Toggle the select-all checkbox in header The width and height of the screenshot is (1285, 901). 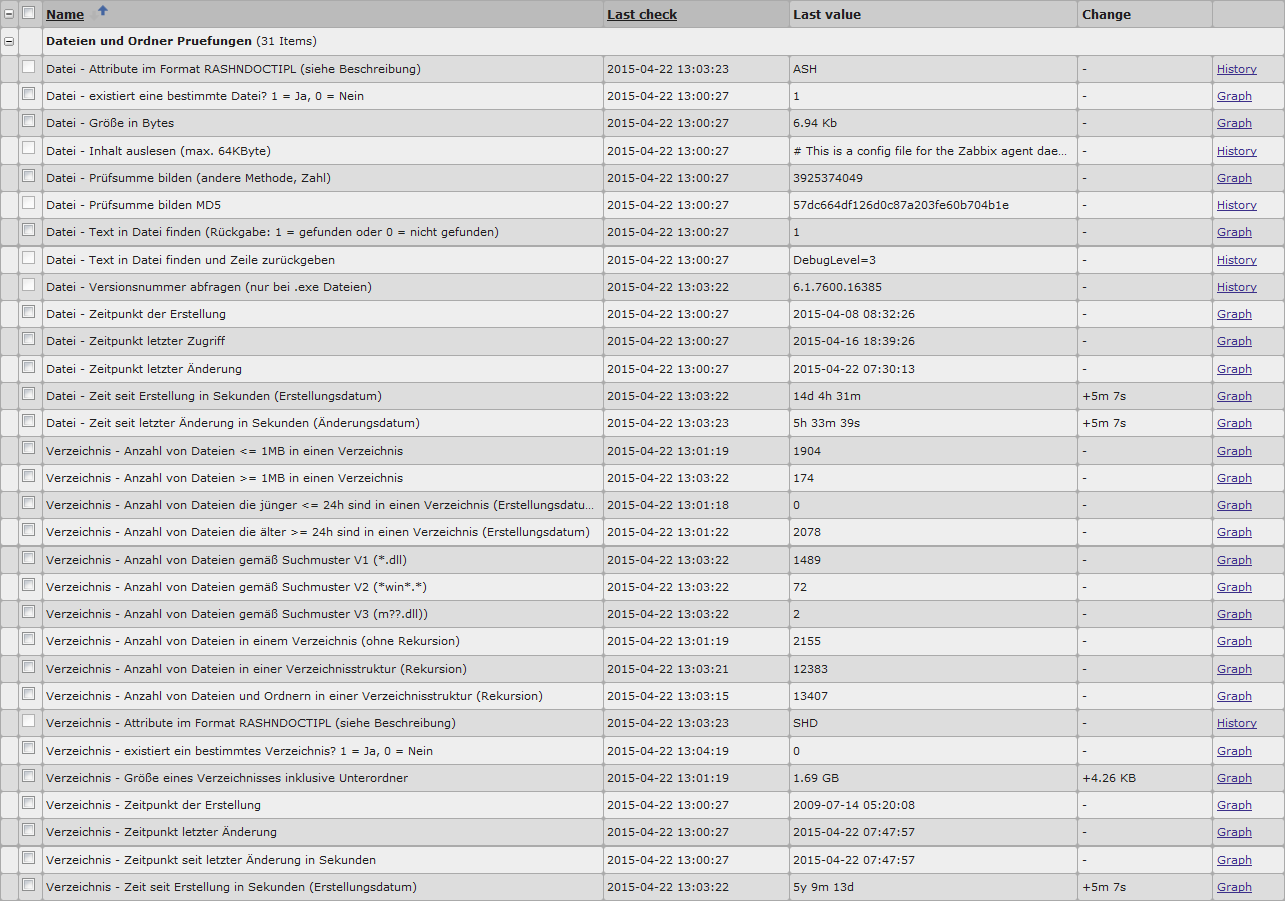(28, 13)
